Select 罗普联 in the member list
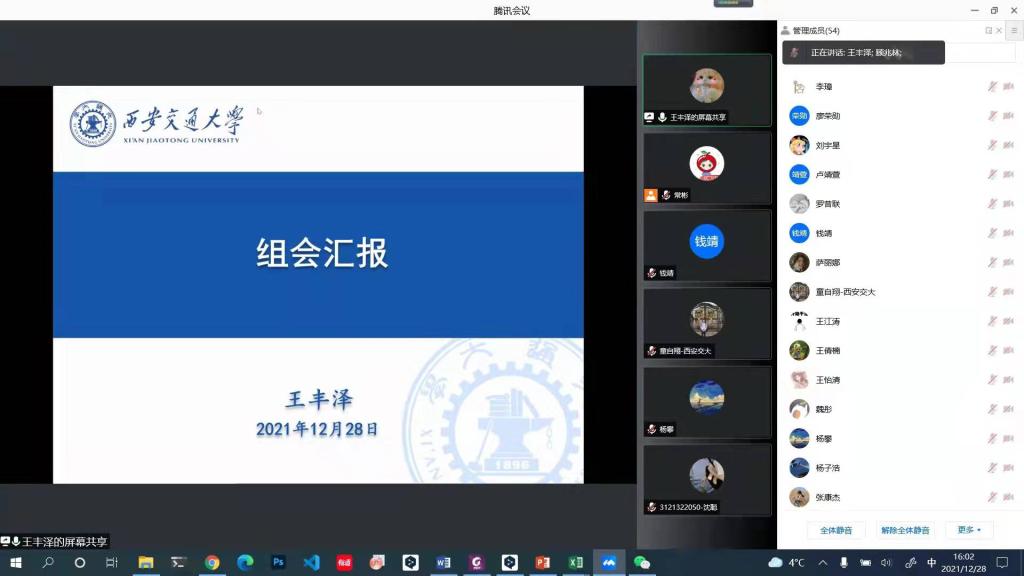 click(828, 204)
